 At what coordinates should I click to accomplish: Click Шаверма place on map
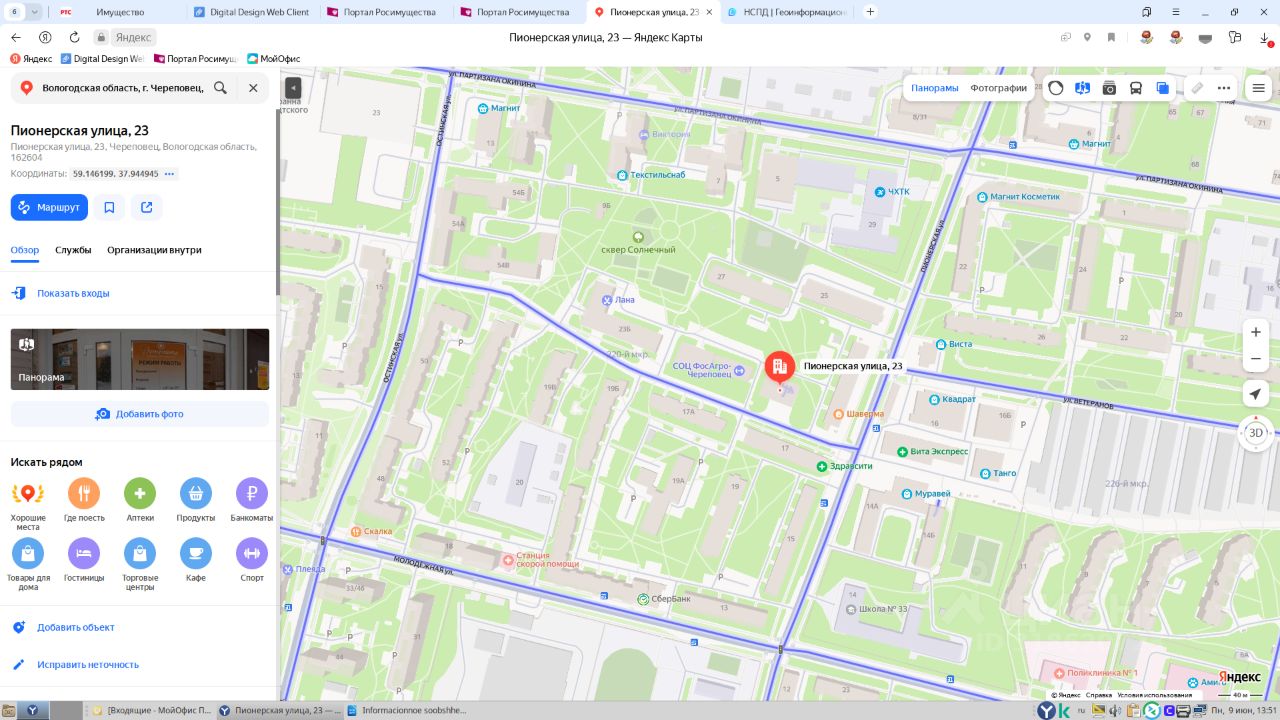[858, 414]
